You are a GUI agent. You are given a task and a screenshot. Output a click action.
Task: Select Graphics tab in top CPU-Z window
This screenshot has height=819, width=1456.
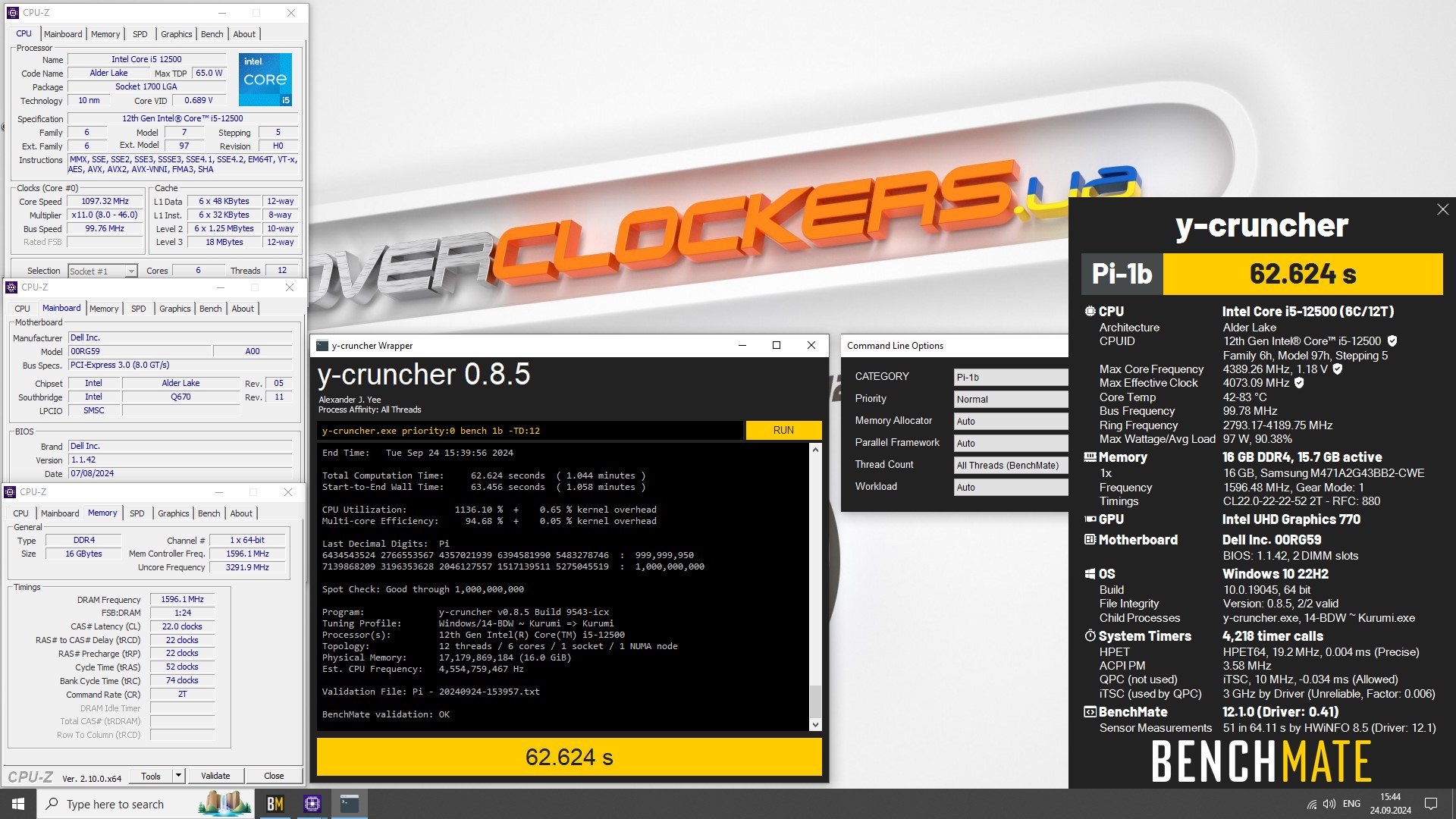[x=177, y=34]
